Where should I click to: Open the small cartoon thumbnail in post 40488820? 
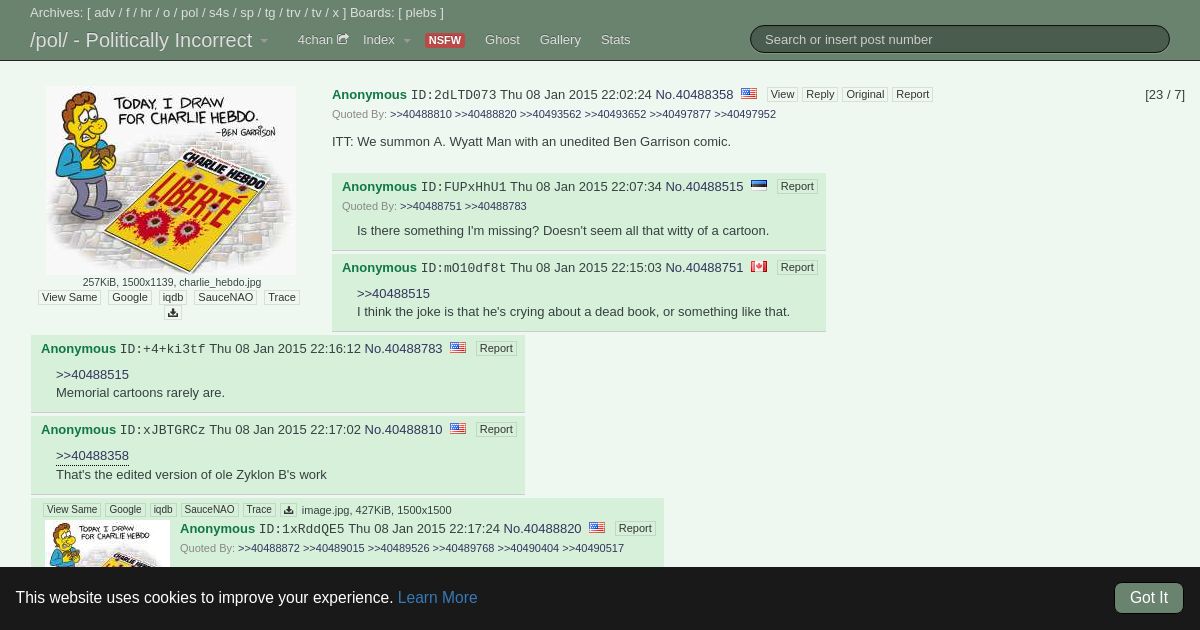[107, 544]
